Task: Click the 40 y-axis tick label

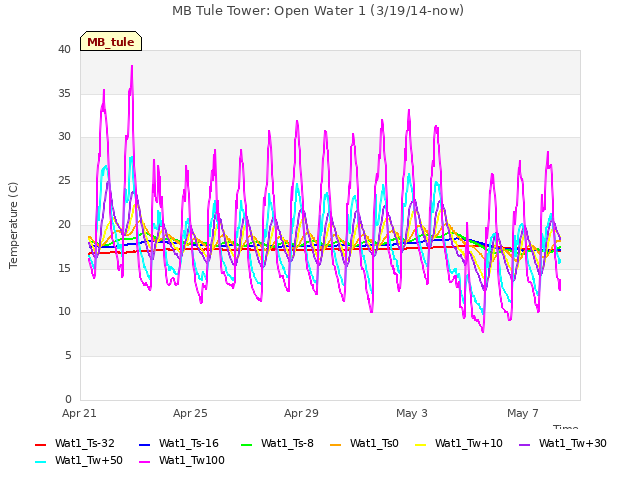Action: pos(64,50)
